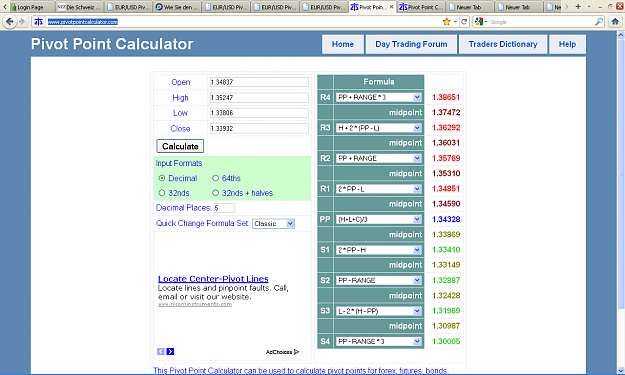Image resolution: width=625 pixels, height=375 pixels.
Task: Open the S1 formula dropdown
Action: pos(378,250)
